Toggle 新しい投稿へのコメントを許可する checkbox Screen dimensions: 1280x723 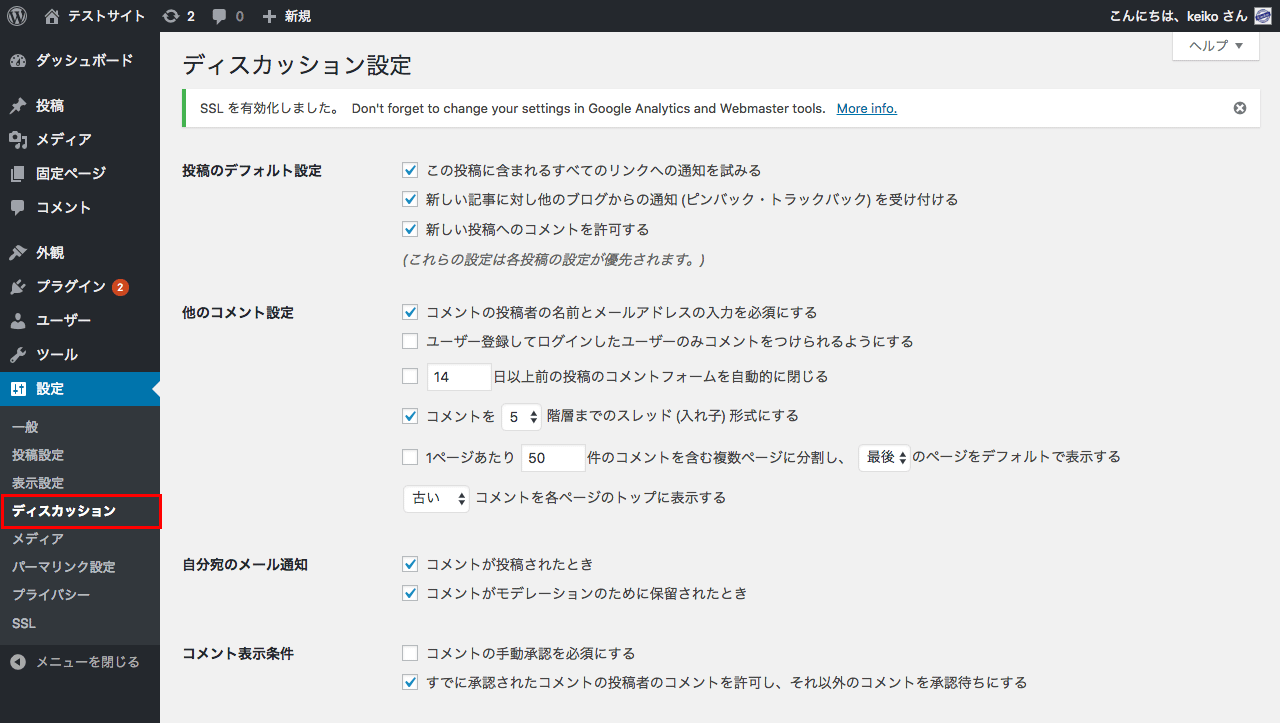[410, 229]
